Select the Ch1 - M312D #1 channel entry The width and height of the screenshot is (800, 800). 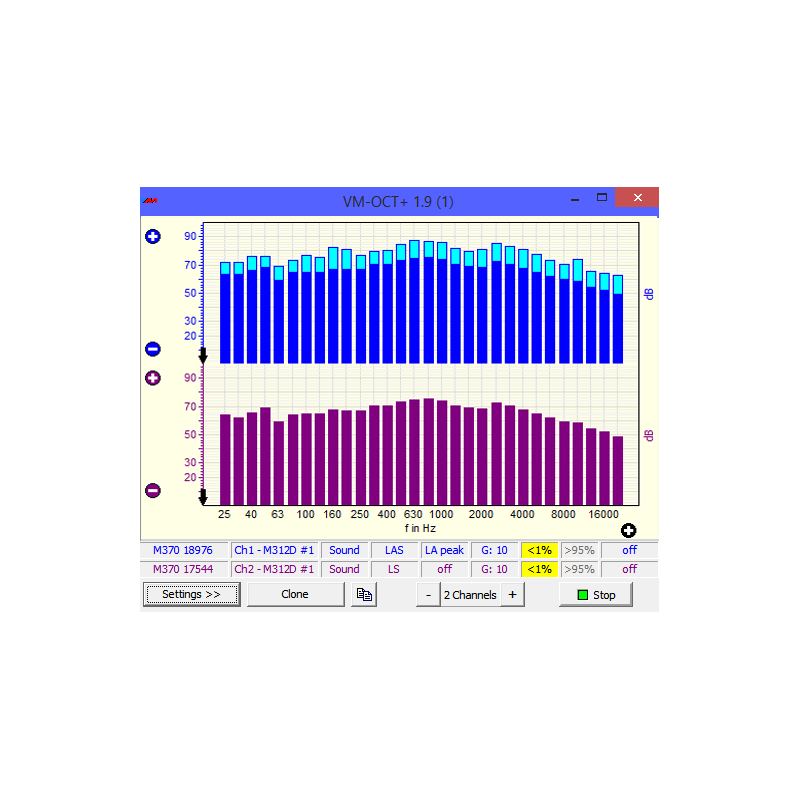[274, 550]
